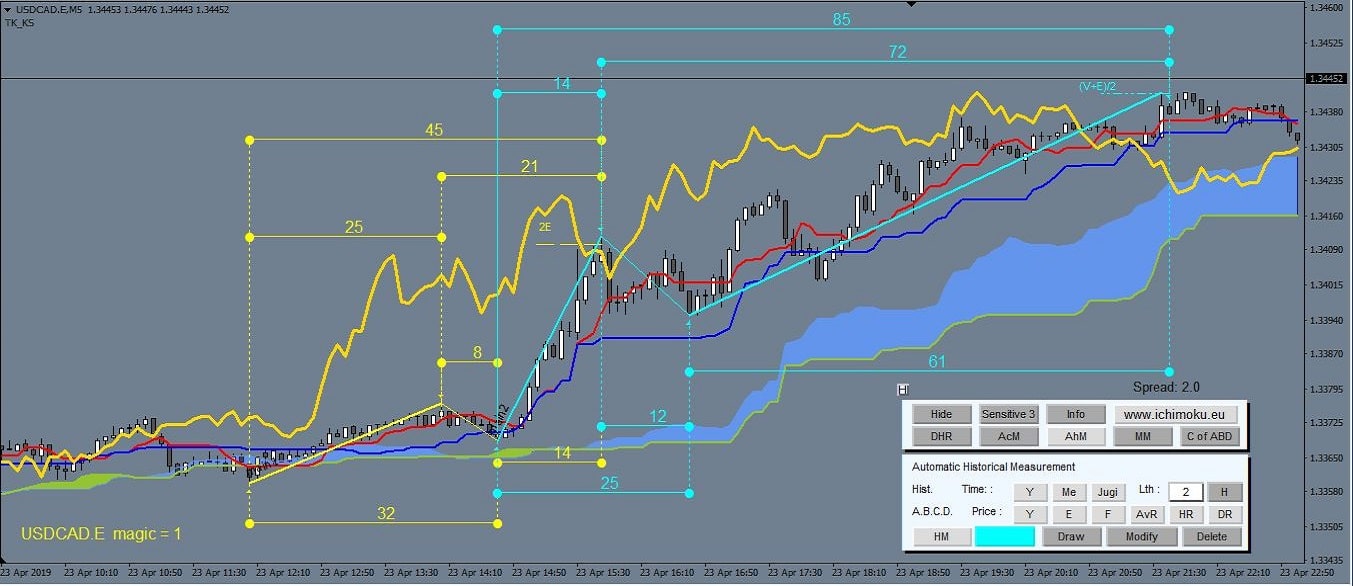Click the Lth value field
The height and width of the screenshot is (586, 1353).
(1185, 491)
